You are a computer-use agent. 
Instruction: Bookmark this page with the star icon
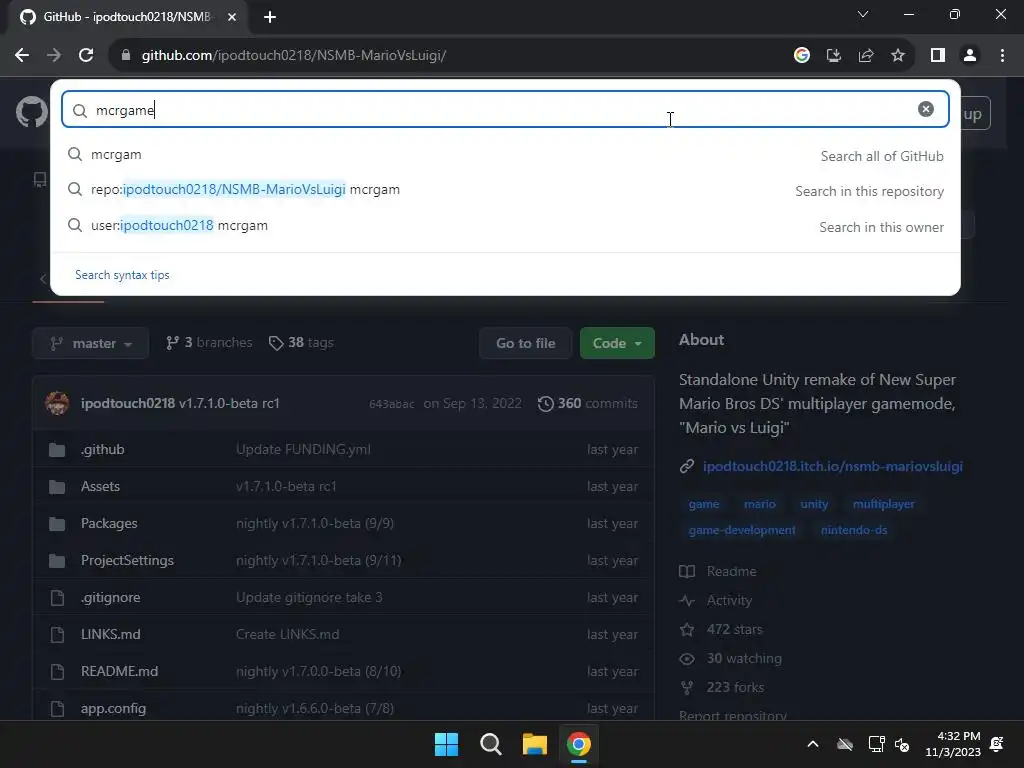coord(898,56)
